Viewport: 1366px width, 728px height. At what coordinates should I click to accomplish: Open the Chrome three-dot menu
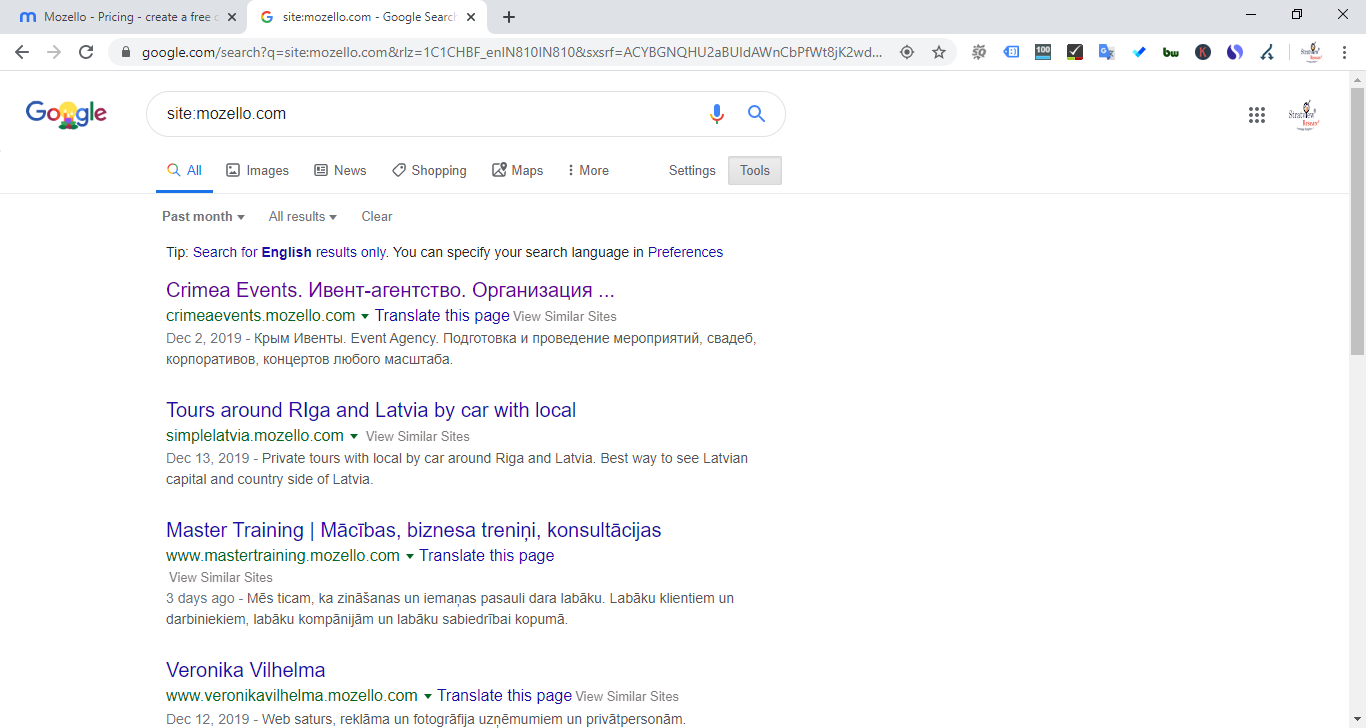pyautogui.click(x=1343, y=52)
